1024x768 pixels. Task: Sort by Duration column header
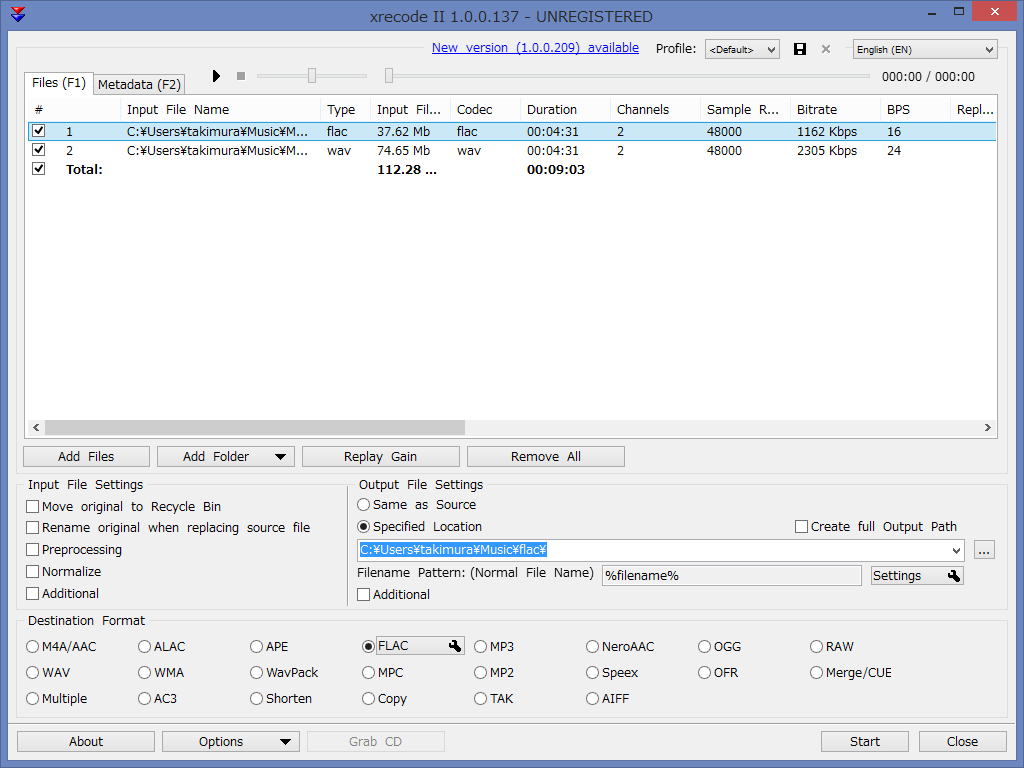tap(565, 110)
